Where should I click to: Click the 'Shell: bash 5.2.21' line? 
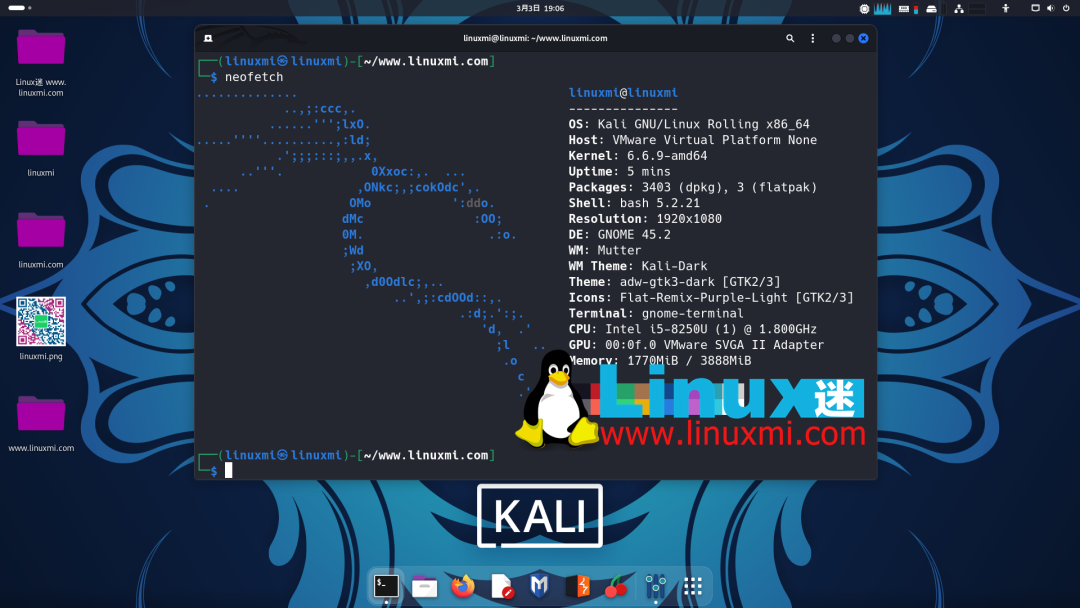point(634,203)
